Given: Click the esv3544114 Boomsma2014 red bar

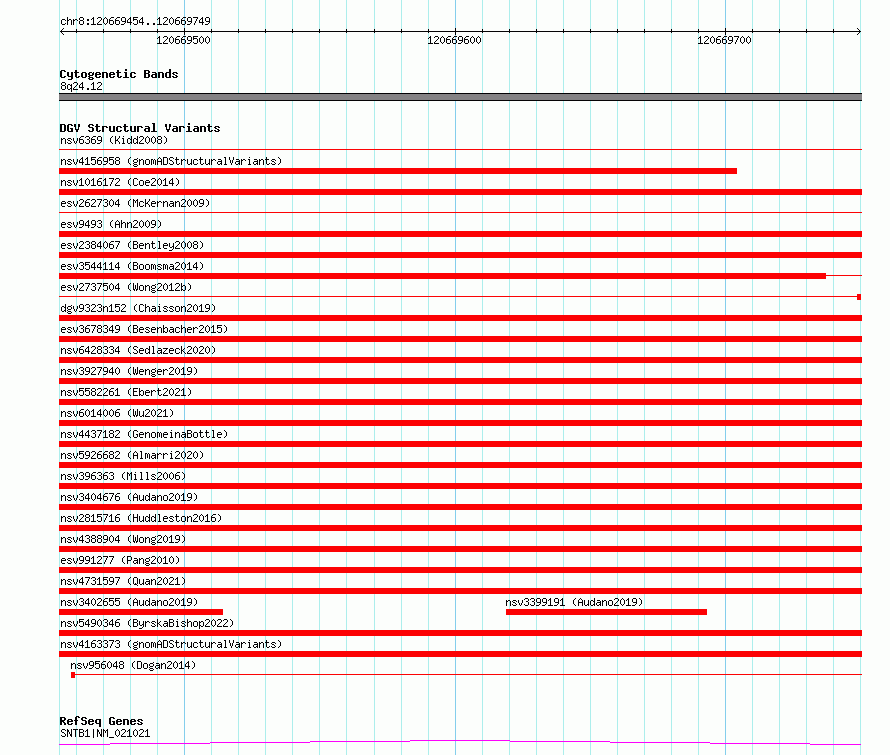Looking at the screenshot, I should 443,276.
